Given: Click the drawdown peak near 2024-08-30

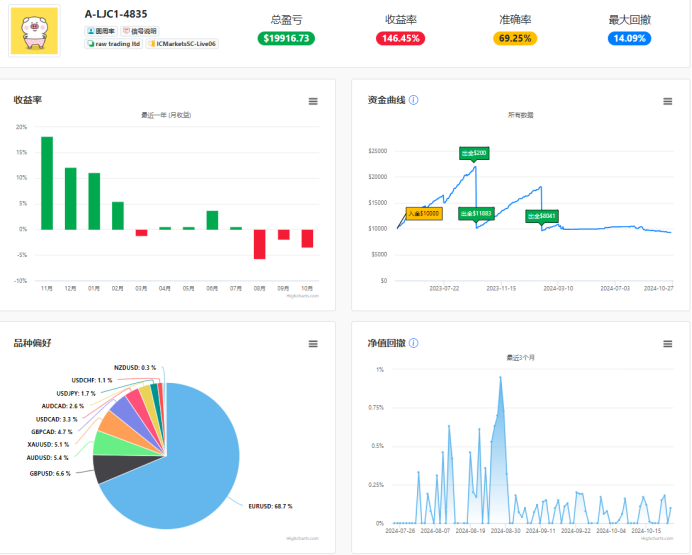Looking at the screenshot, I should 500,377.
